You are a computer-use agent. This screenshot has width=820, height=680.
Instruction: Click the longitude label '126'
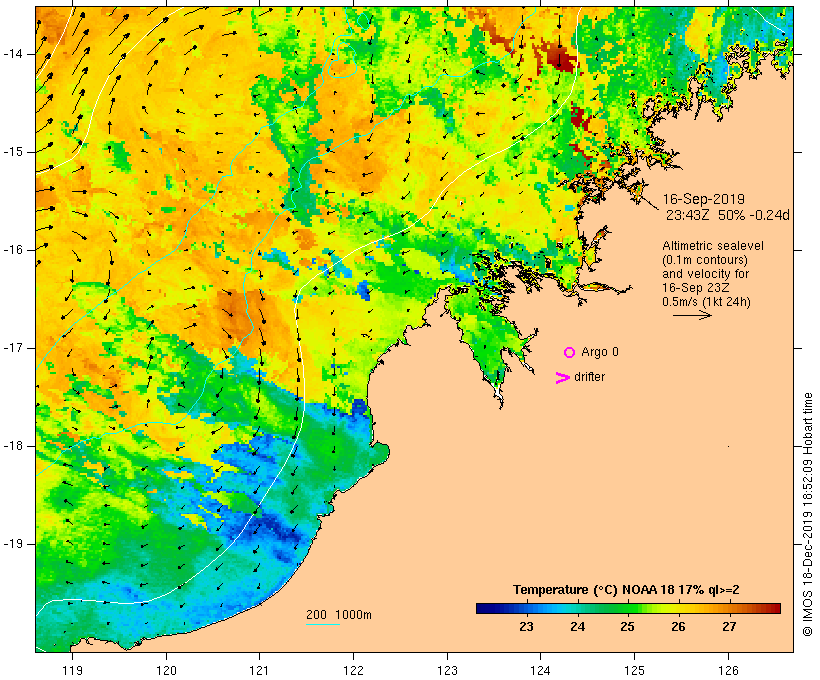coord(728,670)
